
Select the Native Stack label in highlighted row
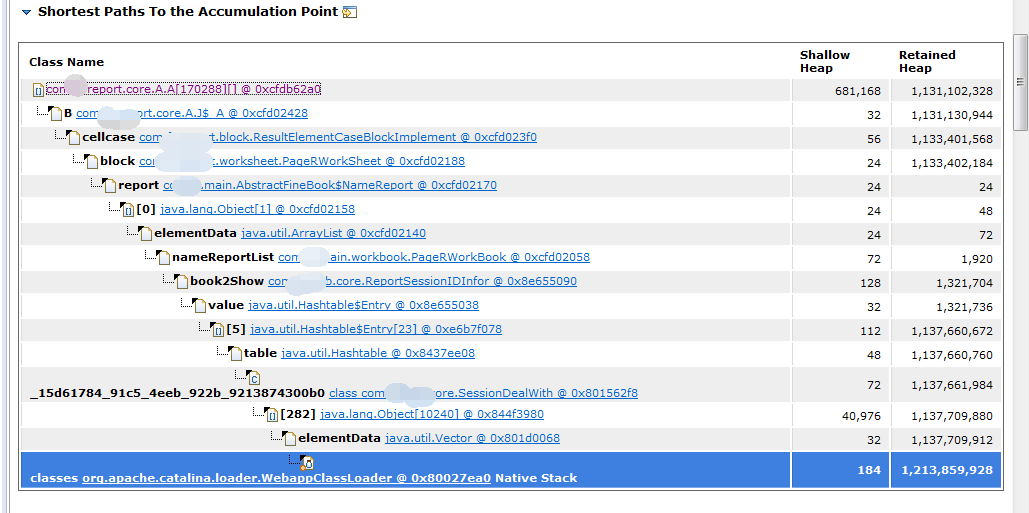pyautogui.click(x=536, y=478)
